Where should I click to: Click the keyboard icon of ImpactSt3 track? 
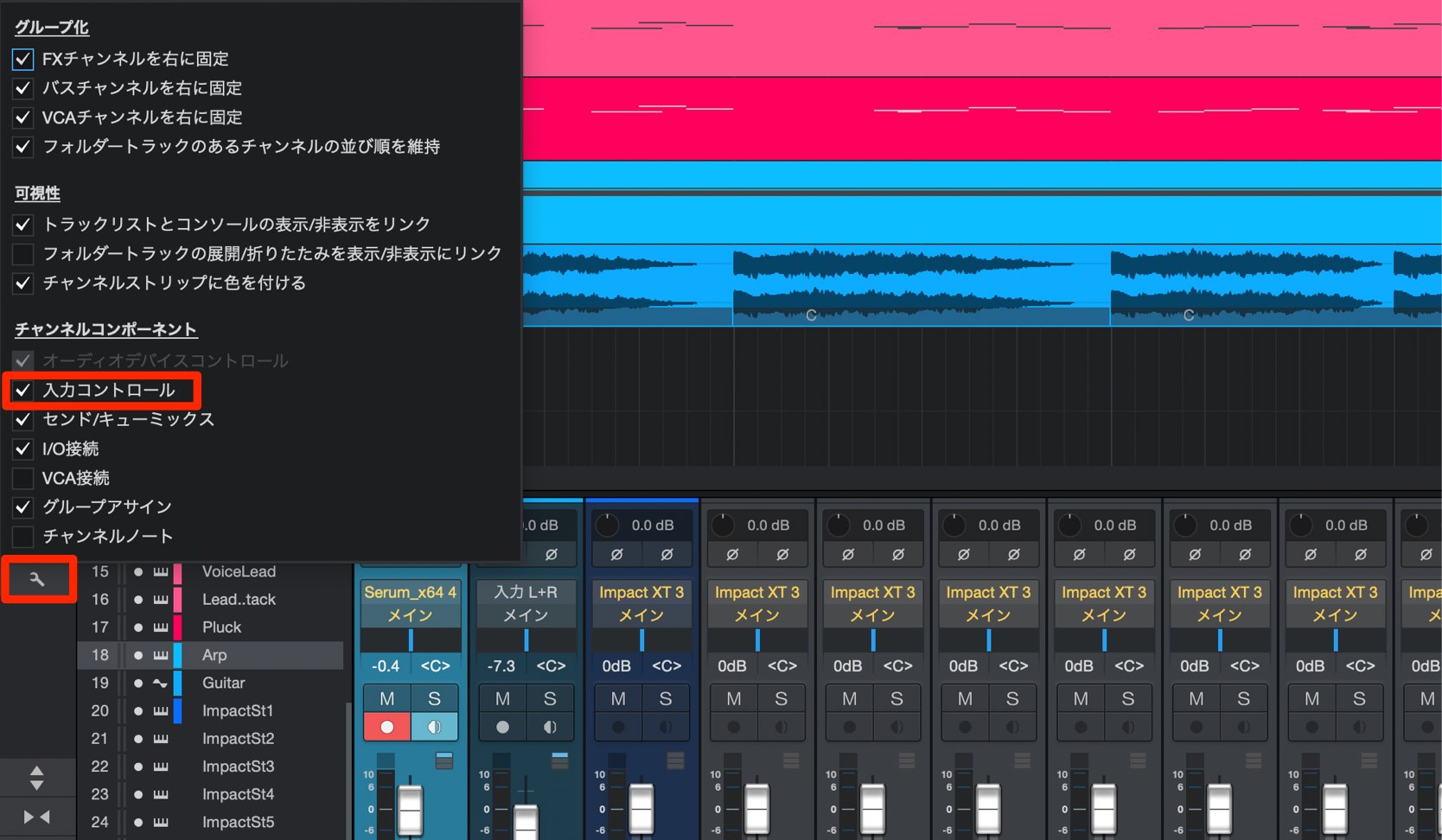coord(161,767)
